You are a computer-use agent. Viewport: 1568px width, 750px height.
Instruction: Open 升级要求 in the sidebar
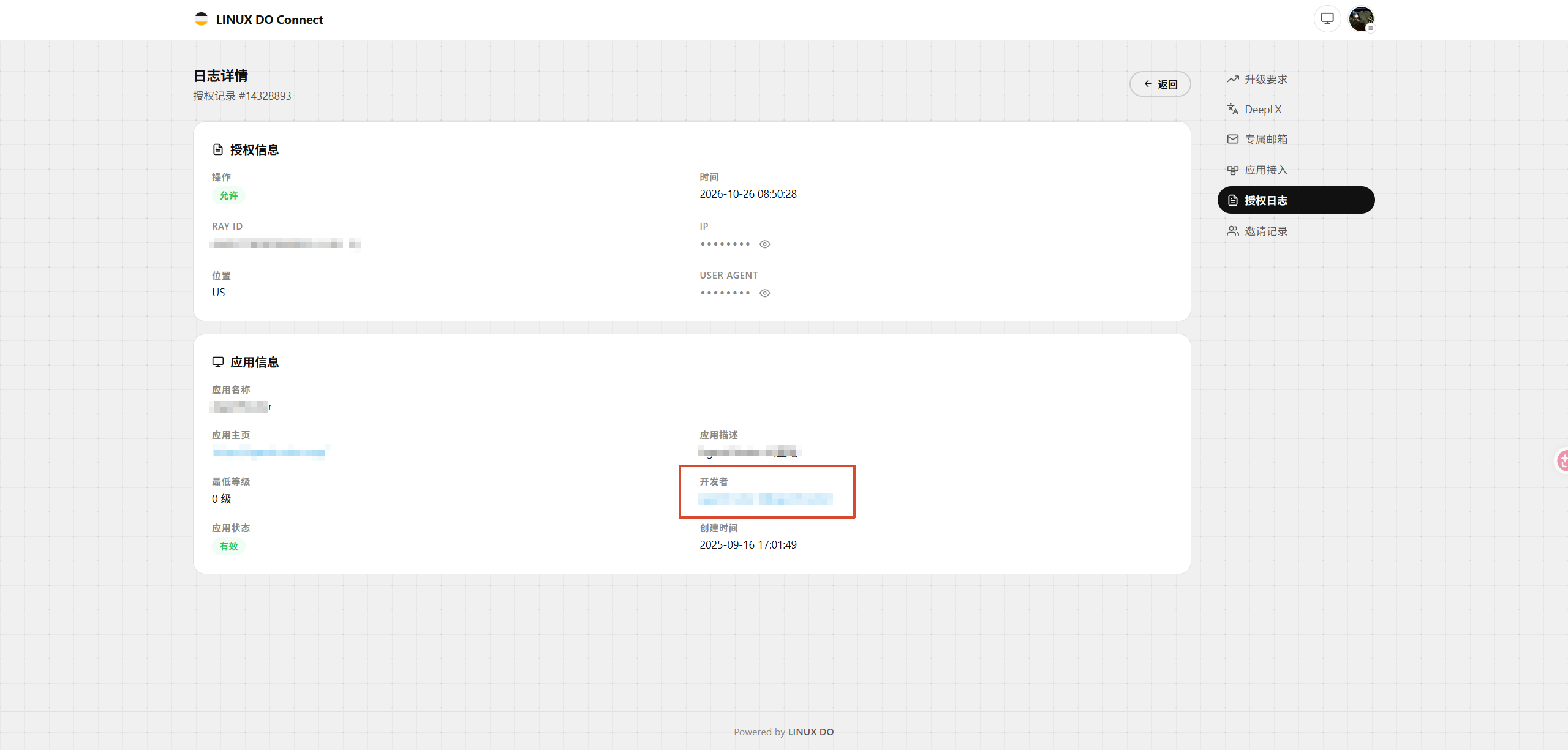(1296, 79)
